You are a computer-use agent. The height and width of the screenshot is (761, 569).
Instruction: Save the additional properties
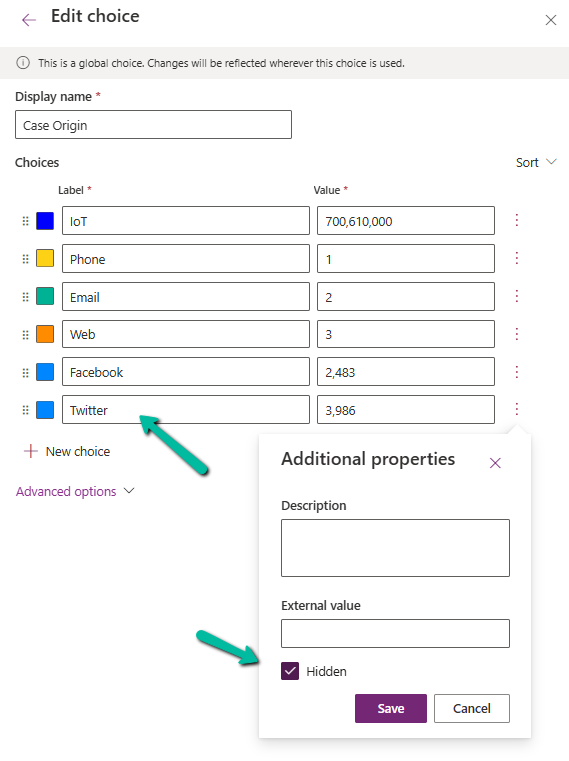(x=391, y=709)
